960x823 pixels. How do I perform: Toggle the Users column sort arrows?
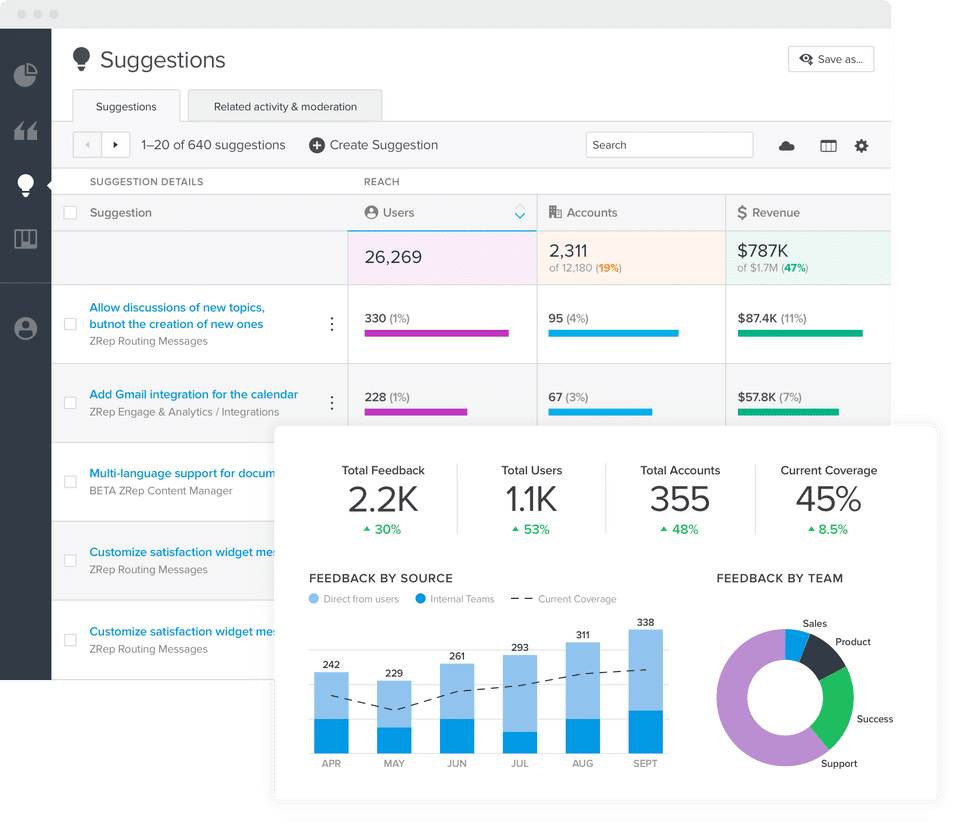point(520,212)
